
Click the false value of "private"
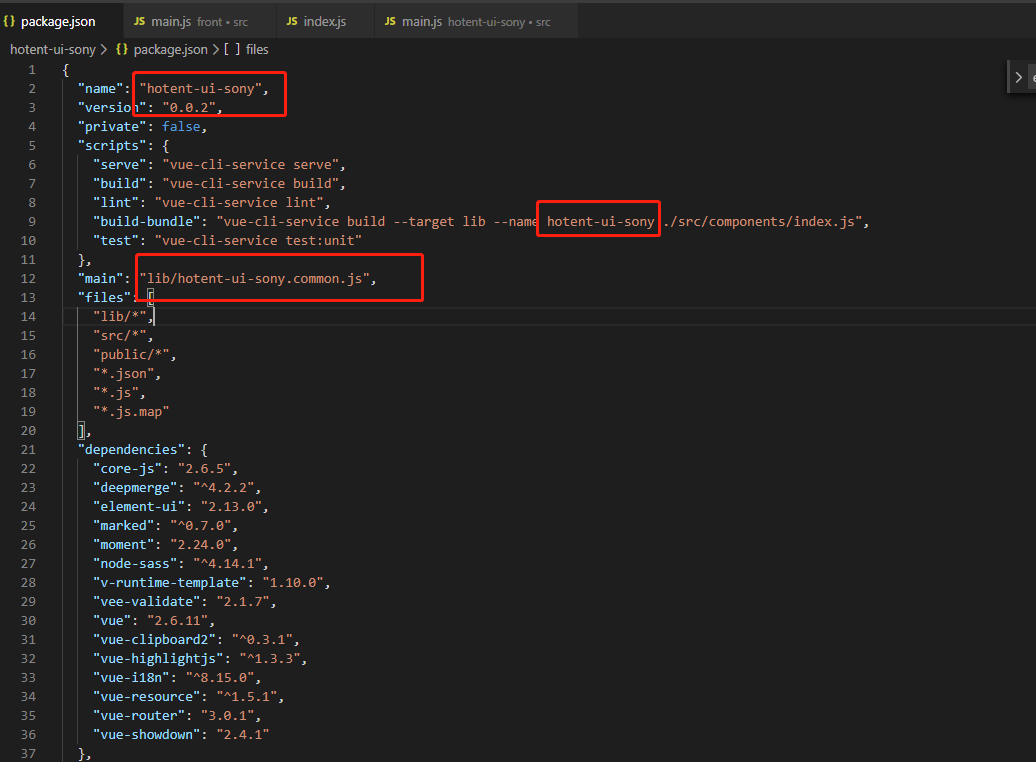coord(181,126)
